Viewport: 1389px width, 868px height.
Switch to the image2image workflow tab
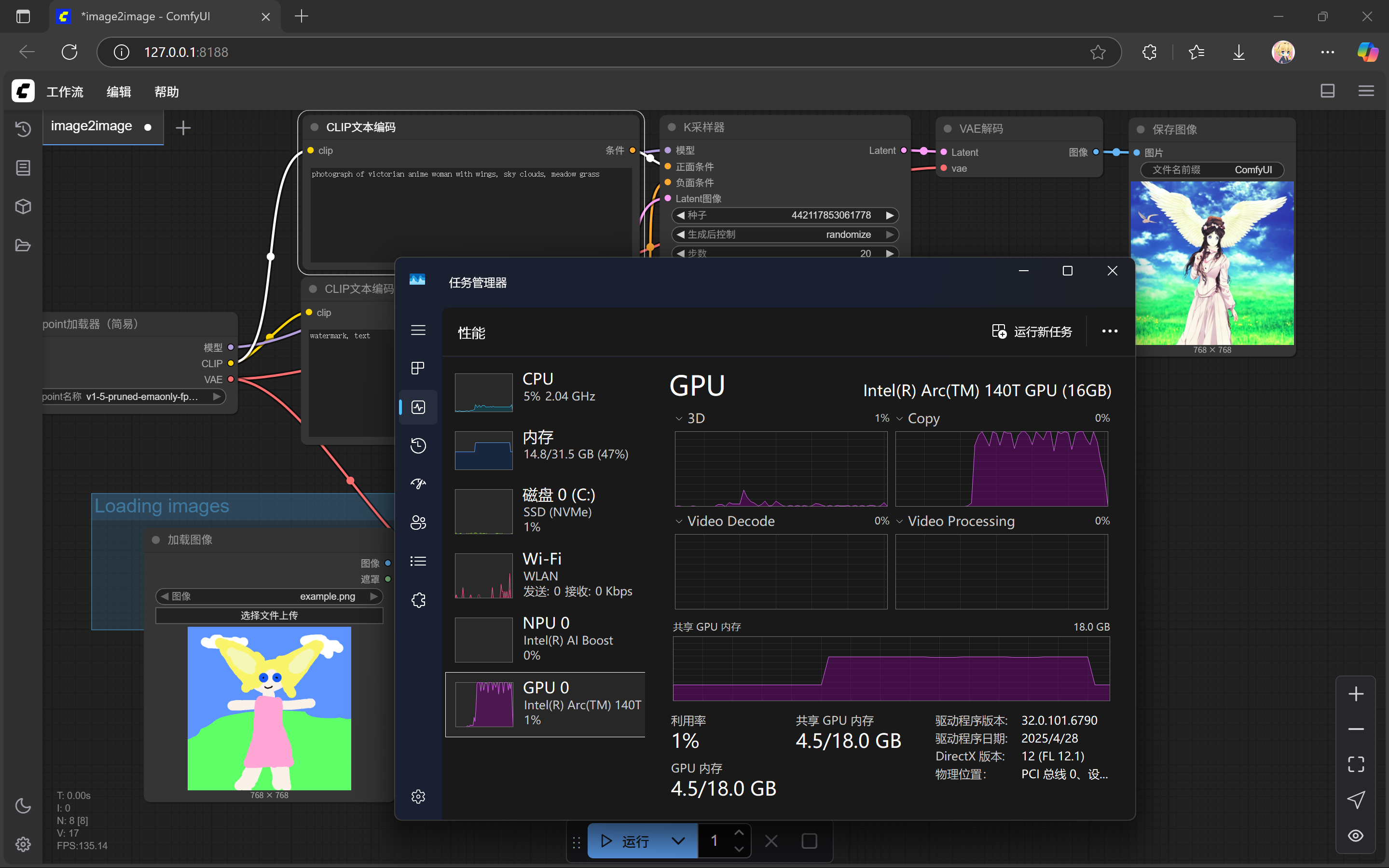click(92, 126)
